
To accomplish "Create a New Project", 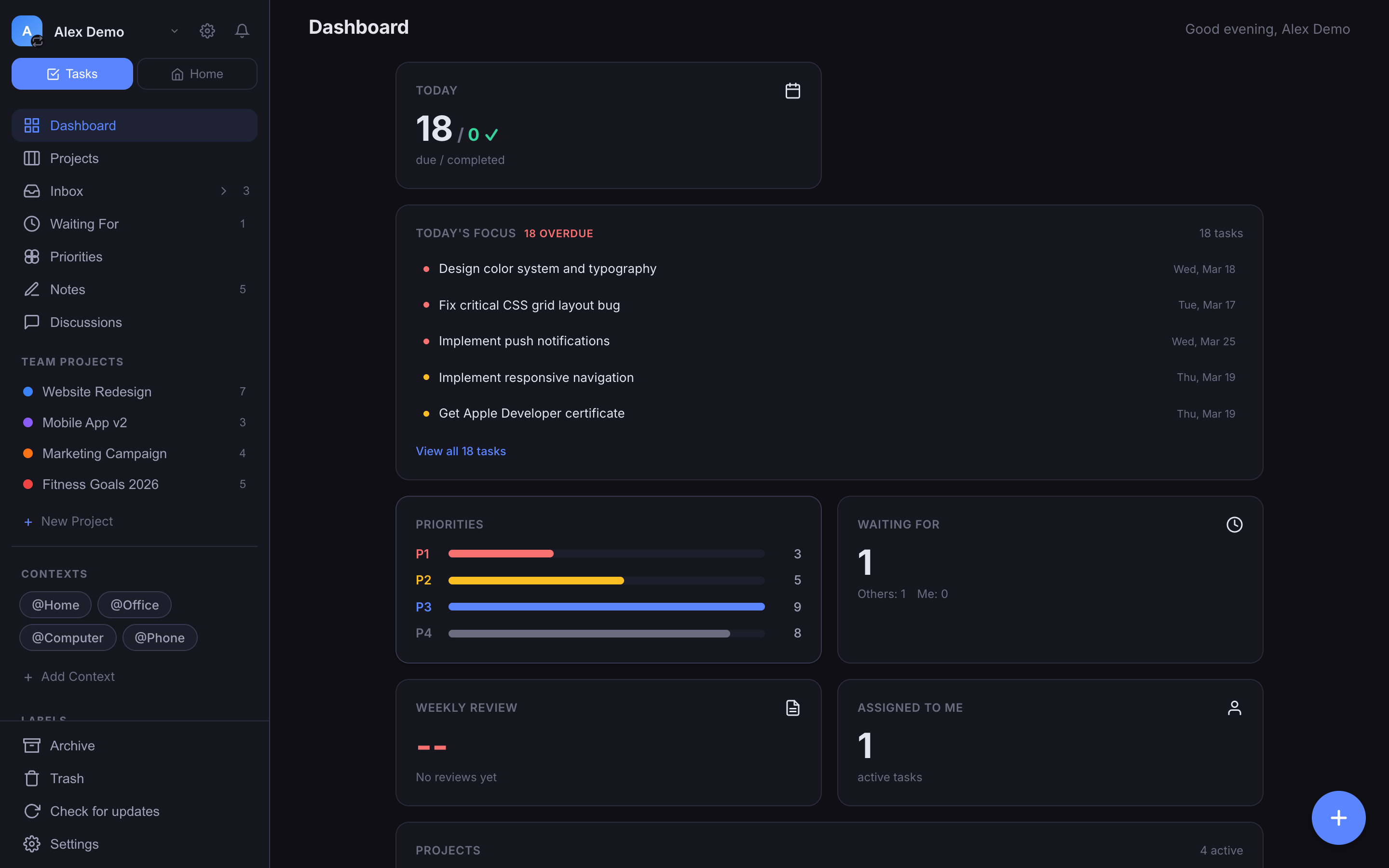I will 68,521.
